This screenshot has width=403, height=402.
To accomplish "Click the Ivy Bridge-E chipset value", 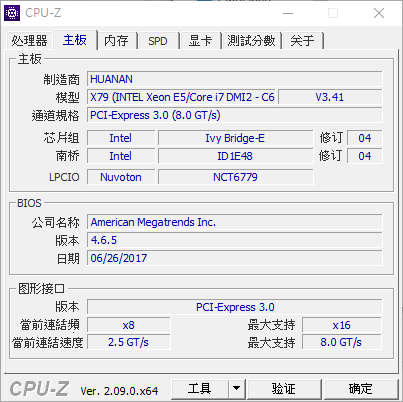I will pos(235,138).
